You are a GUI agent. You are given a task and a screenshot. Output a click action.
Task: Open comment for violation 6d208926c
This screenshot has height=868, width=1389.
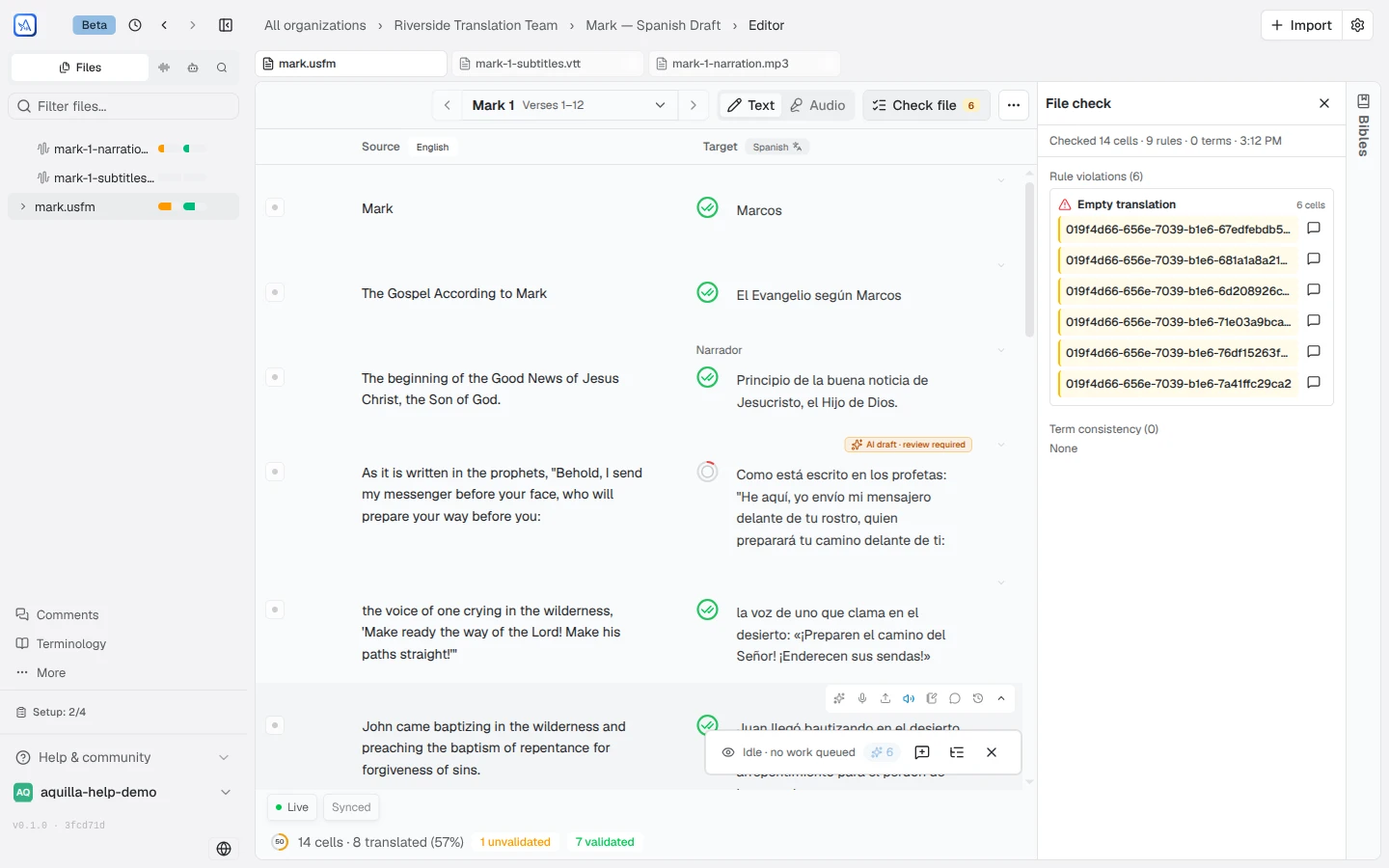pos(1314,290)
